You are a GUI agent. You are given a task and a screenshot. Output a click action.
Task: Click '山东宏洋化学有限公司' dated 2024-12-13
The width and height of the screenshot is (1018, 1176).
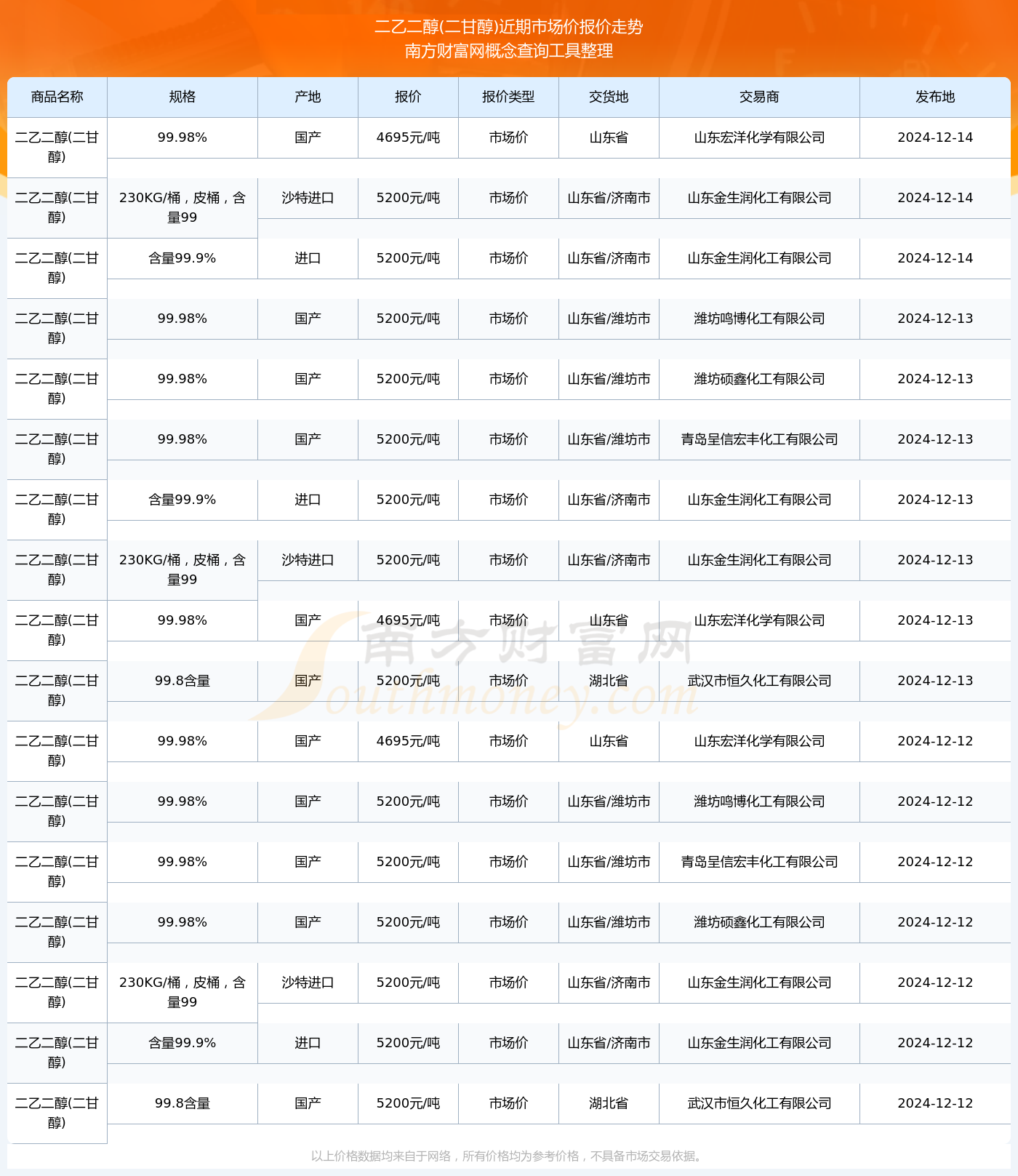point(760,620)
